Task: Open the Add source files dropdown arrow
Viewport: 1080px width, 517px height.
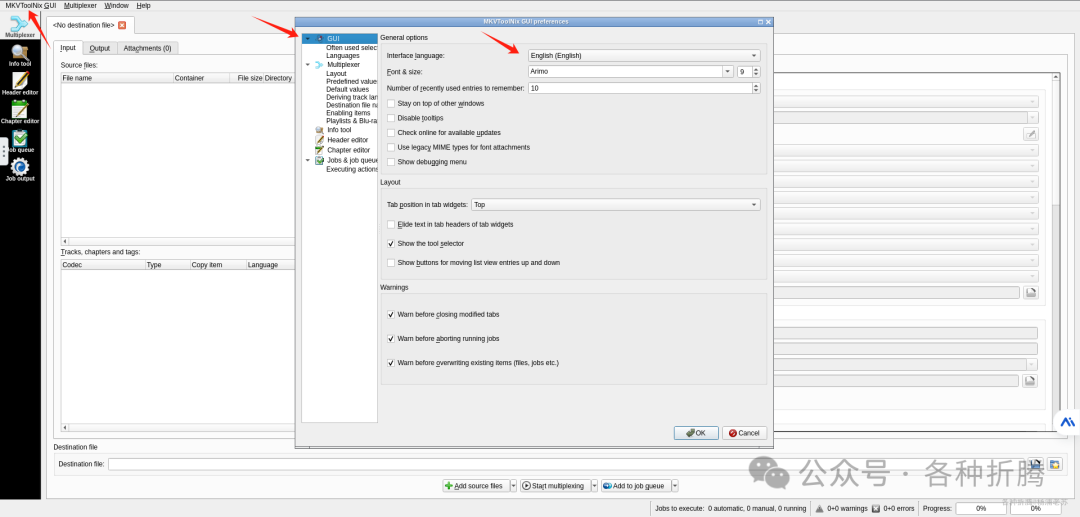Action: pos(513,486)
